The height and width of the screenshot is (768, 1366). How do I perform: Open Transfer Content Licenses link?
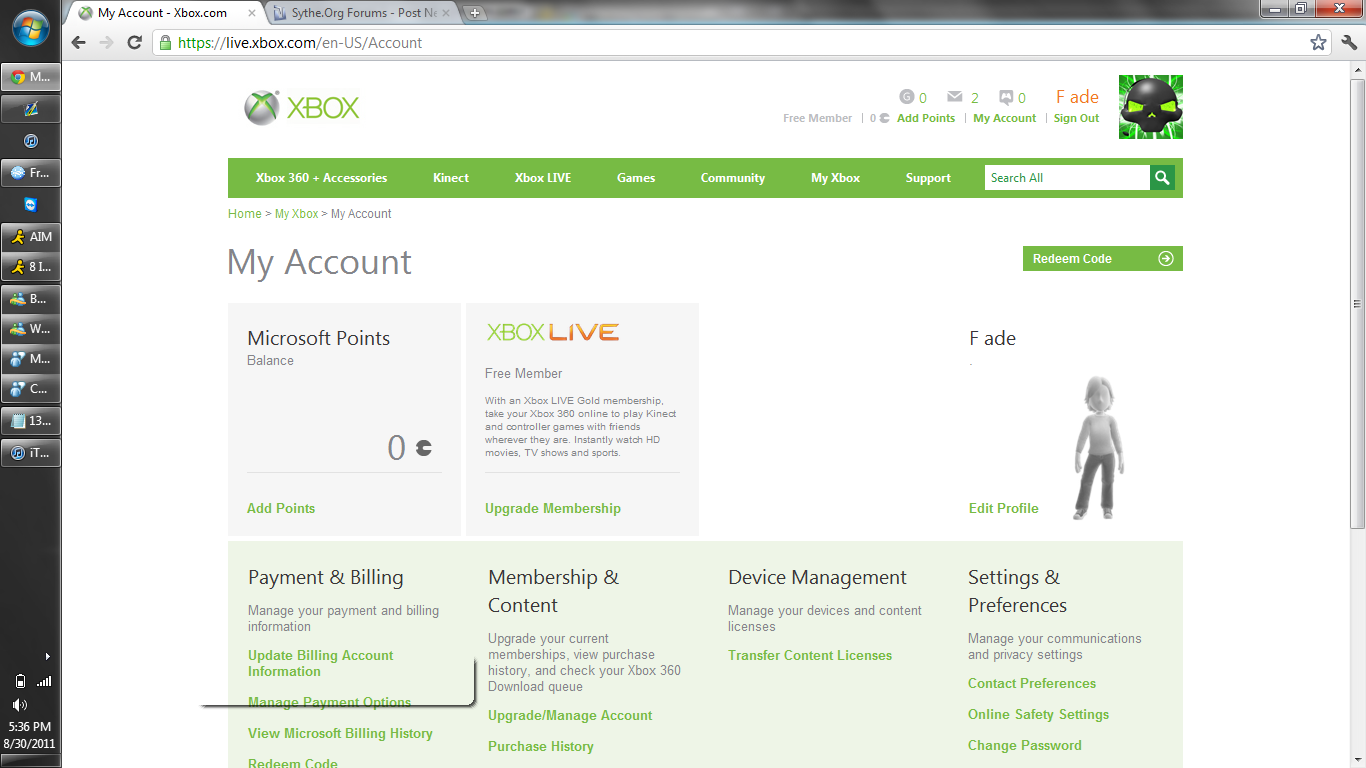coord(810,655)
